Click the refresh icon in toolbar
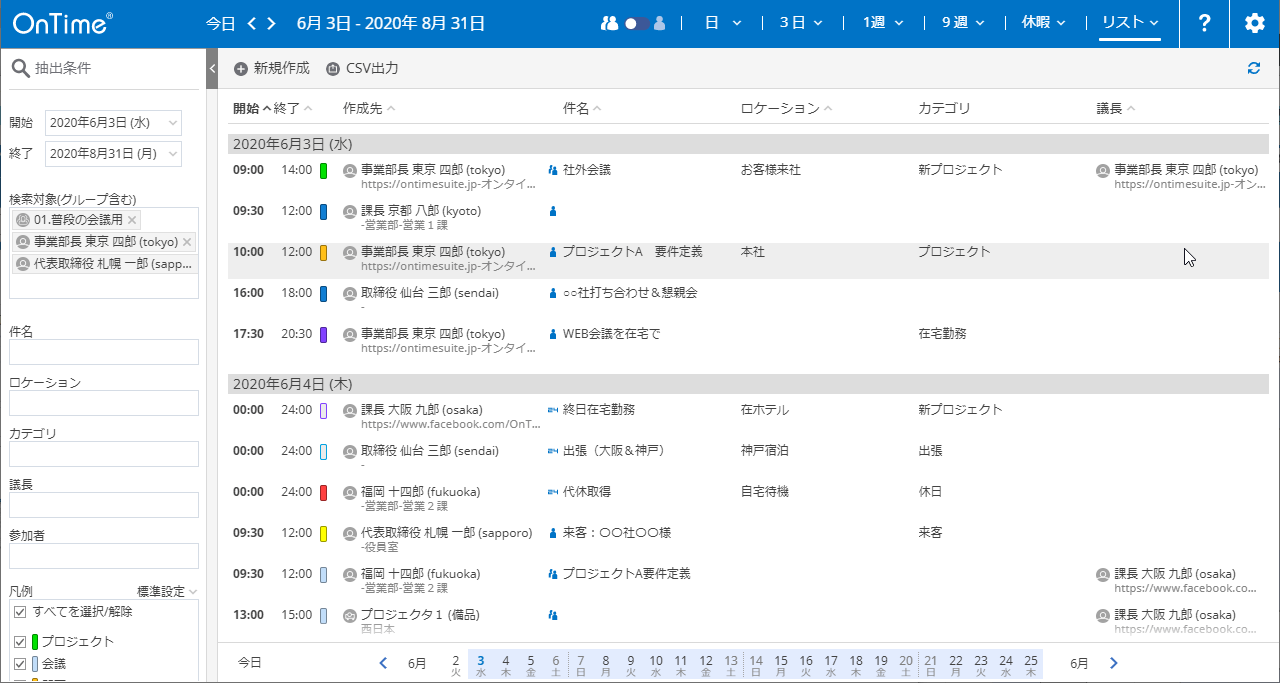Viewport: 1280px width, 683px height. click(x=1254, y=68)
